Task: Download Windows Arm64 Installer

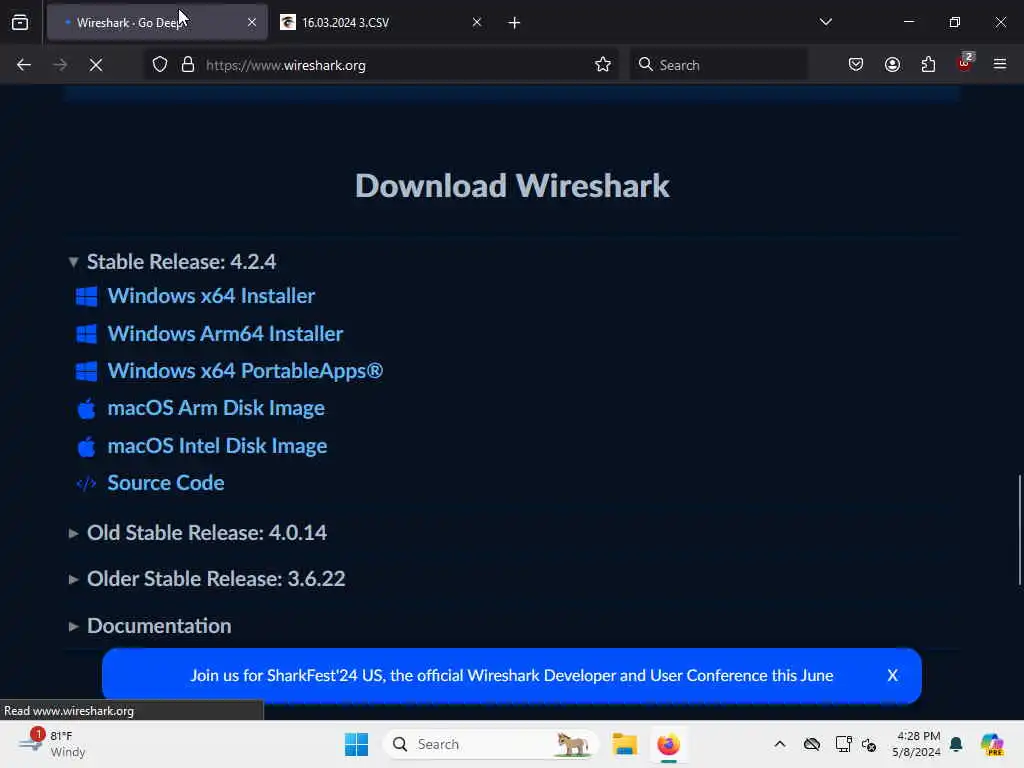Action: click(225, 334)
